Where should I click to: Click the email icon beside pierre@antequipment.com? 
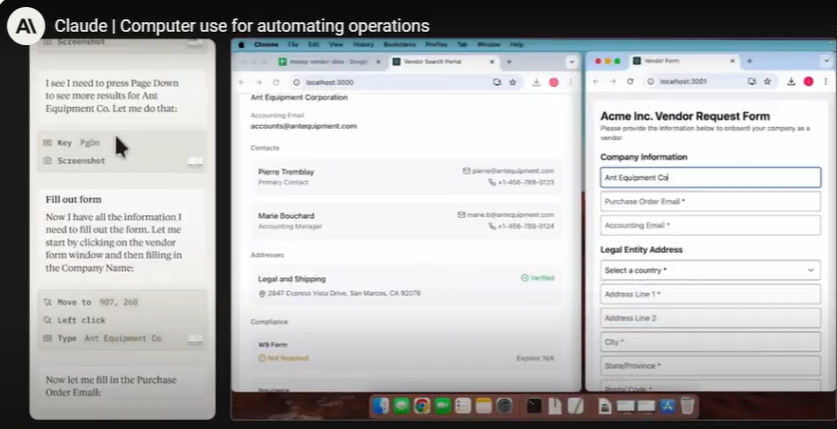(467, 171)
